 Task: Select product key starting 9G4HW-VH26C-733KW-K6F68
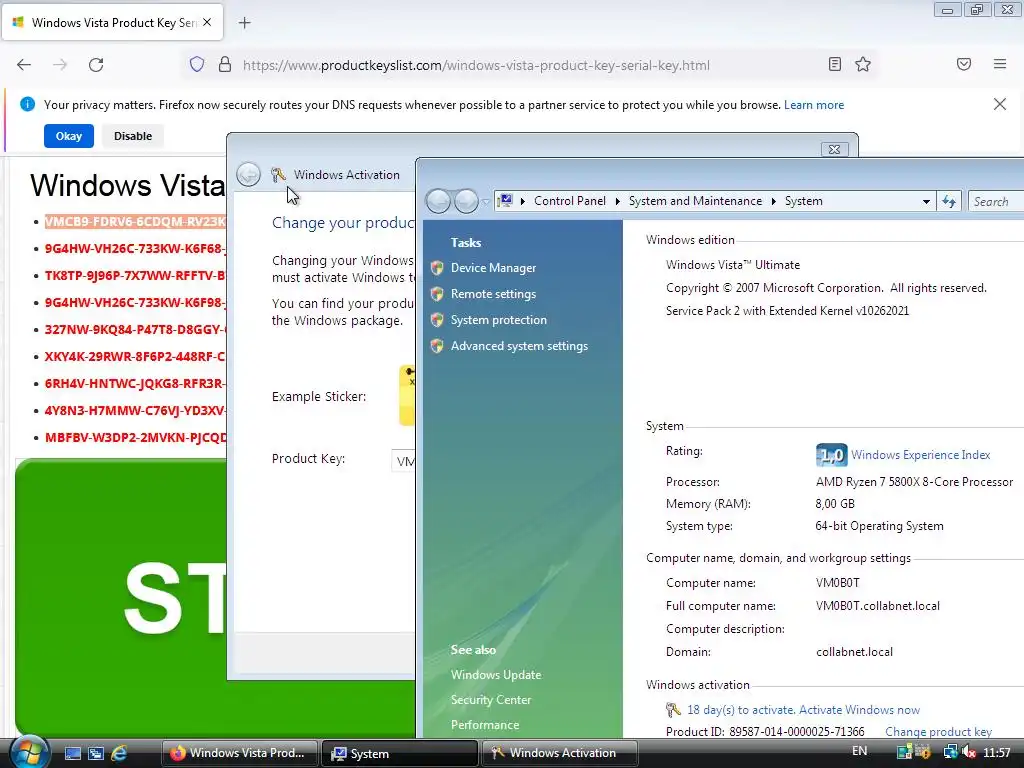click(x=135, y=249)
